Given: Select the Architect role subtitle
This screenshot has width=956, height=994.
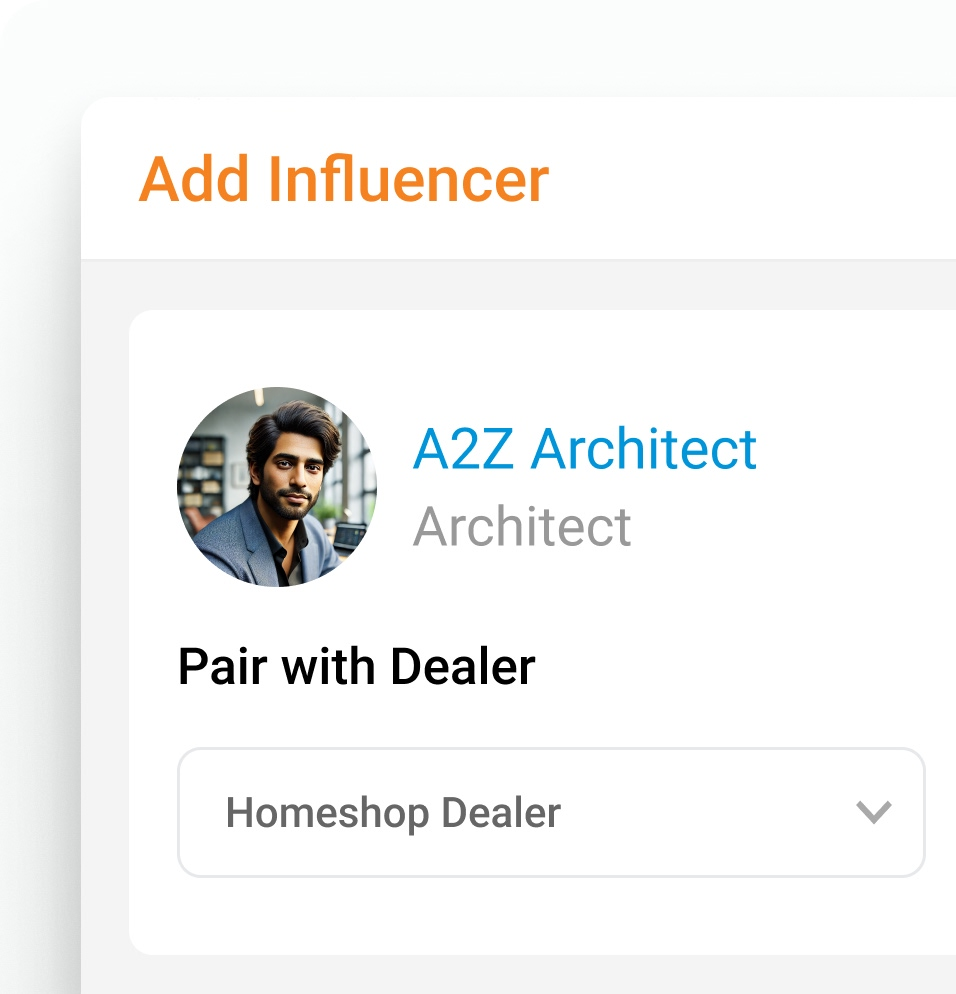Looking at the screenshot, I should click(x=522, y=526).
